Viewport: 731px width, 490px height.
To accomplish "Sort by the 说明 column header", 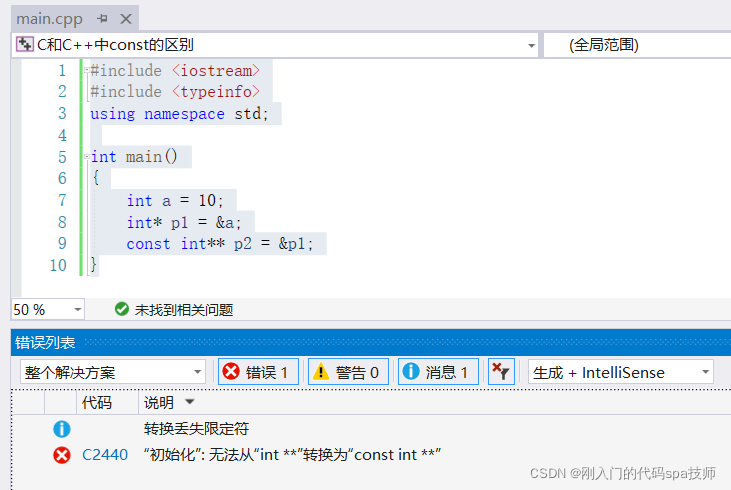I will pyautogui.click(x=159, y=402).
